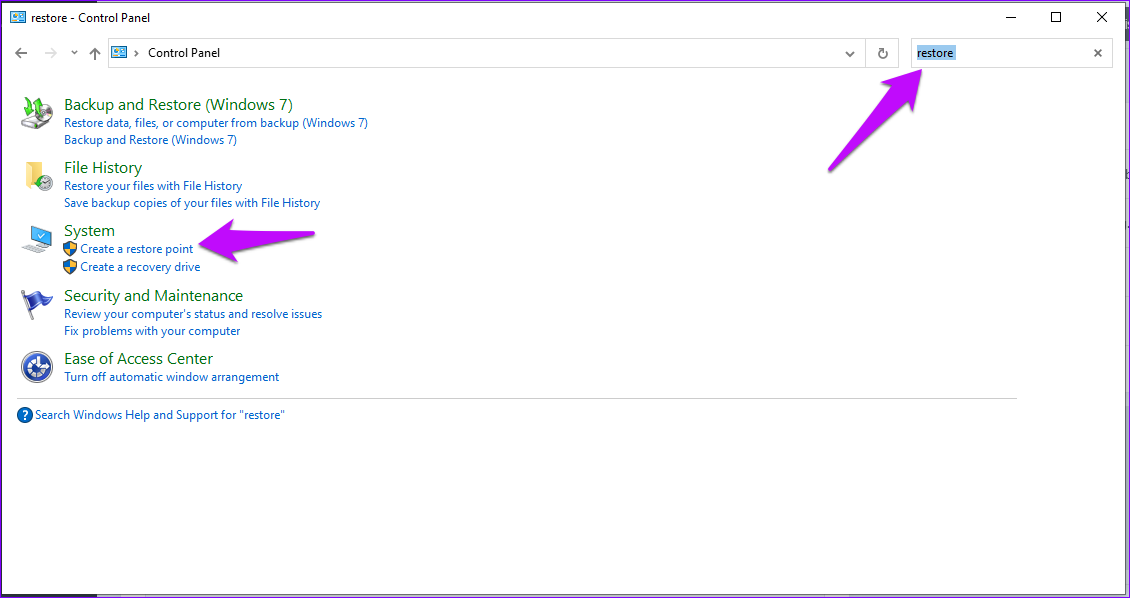
Task: Click the Back navigation arrow
Action: (x=22, y=53)
